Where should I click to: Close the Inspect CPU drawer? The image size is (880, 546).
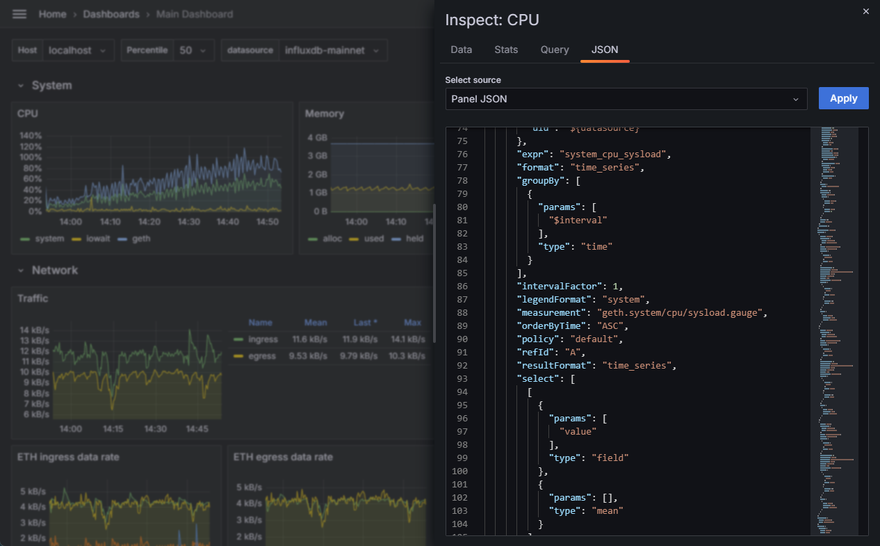click(866, 12)
